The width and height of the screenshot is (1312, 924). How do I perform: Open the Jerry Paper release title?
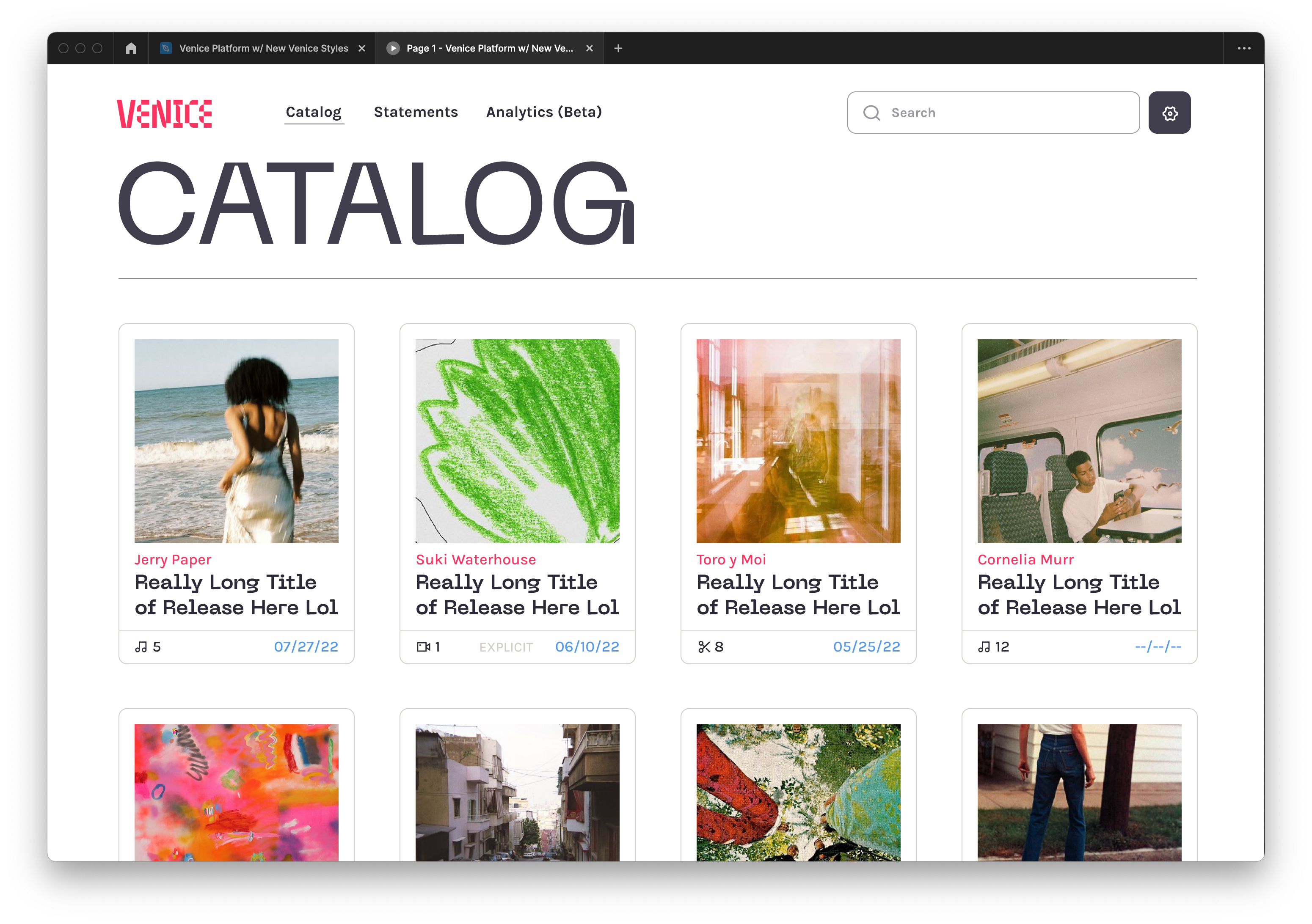coord(236,594)
